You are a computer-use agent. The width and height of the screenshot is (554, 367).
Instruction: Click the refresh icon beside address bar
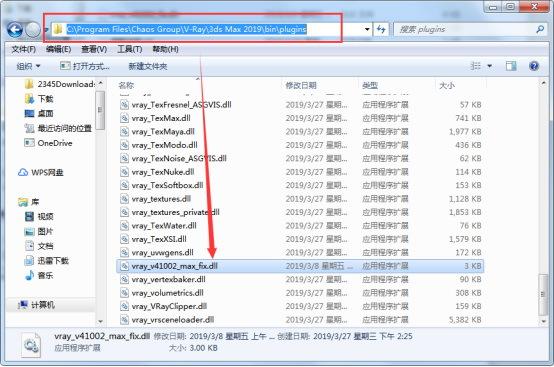tap(381, 29)
